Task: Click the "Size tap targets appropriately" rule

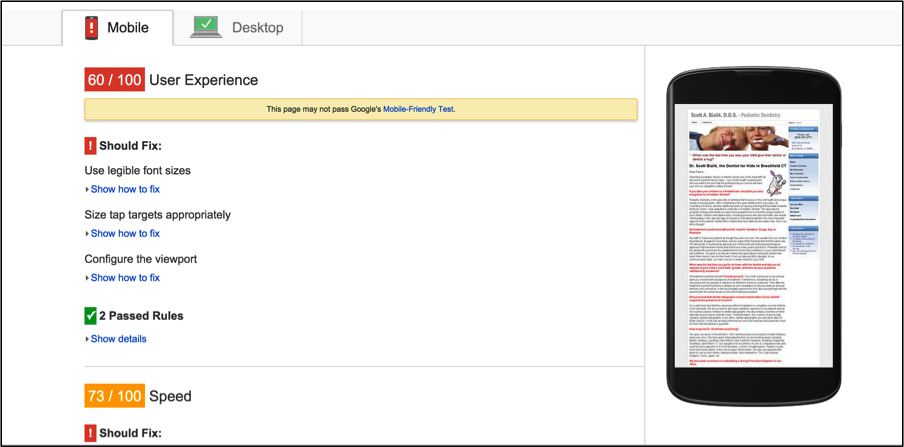Action: tap(157, 215)
